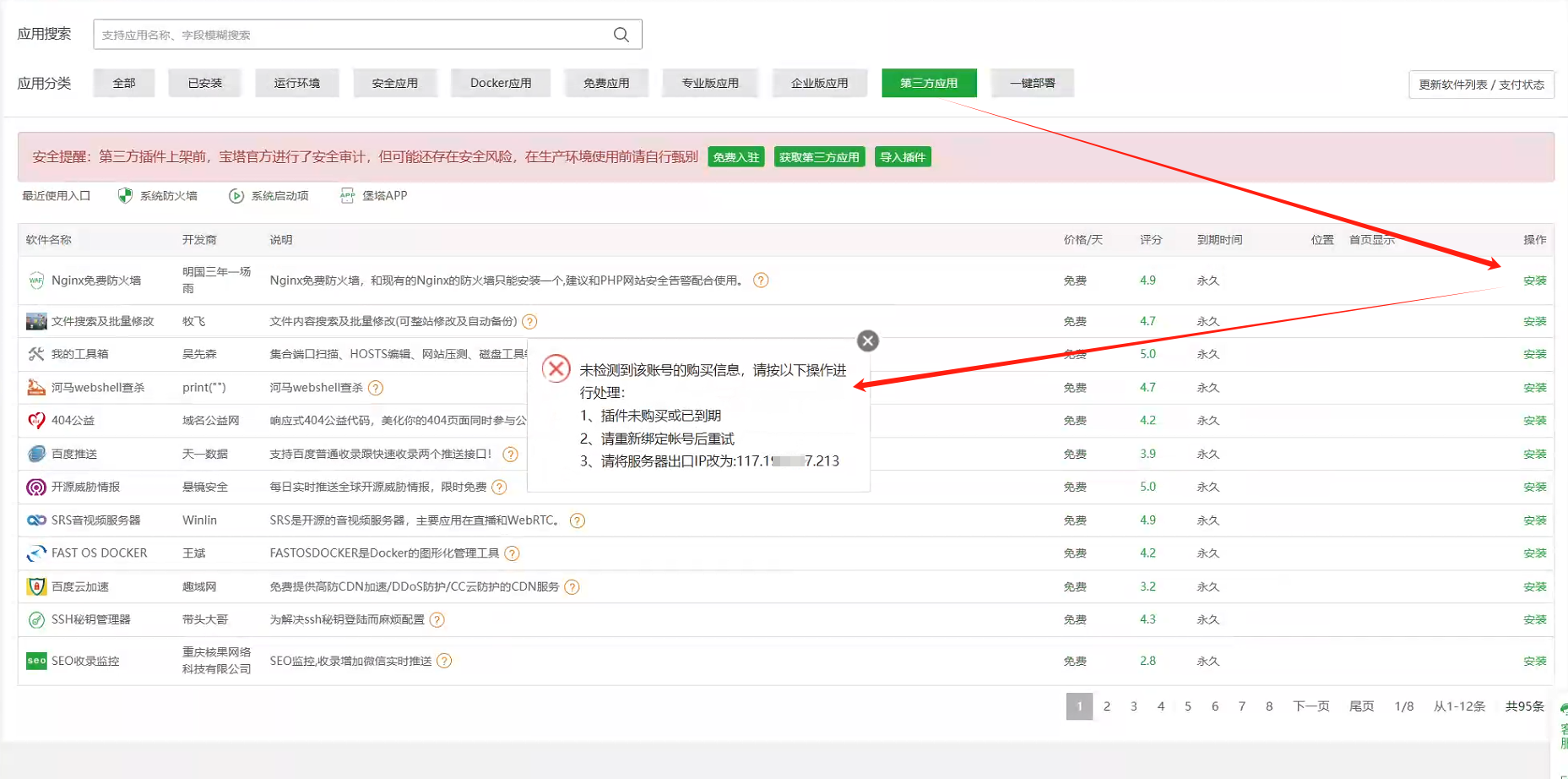Open help icon for 百度推送 description
The image size is (1568, 779).
pos(510,454)
